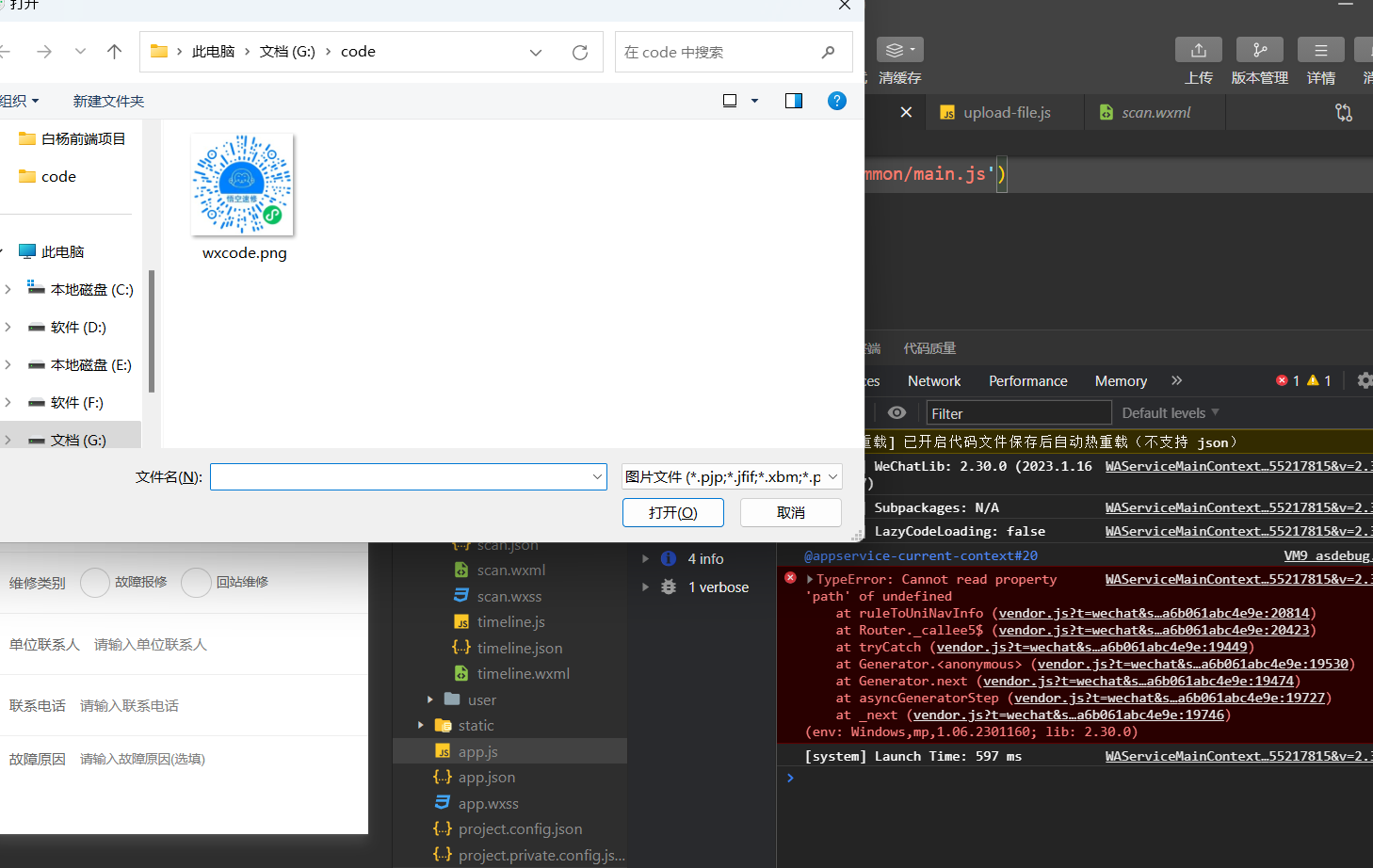Screen dimensions: 1373x868
Task: Open the Network devtools tab
Action: click(x=934, y=381)
